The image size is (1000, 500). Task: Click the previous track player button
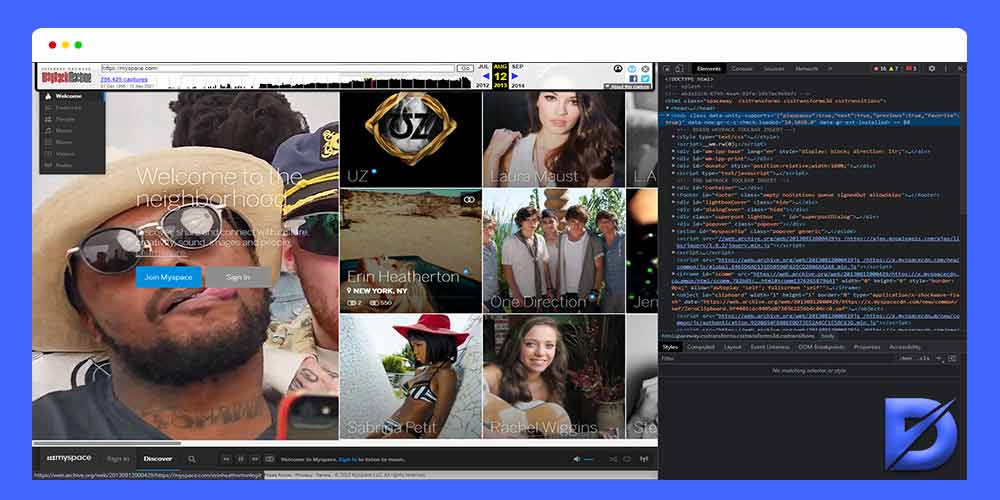click(x=226, y=459)
